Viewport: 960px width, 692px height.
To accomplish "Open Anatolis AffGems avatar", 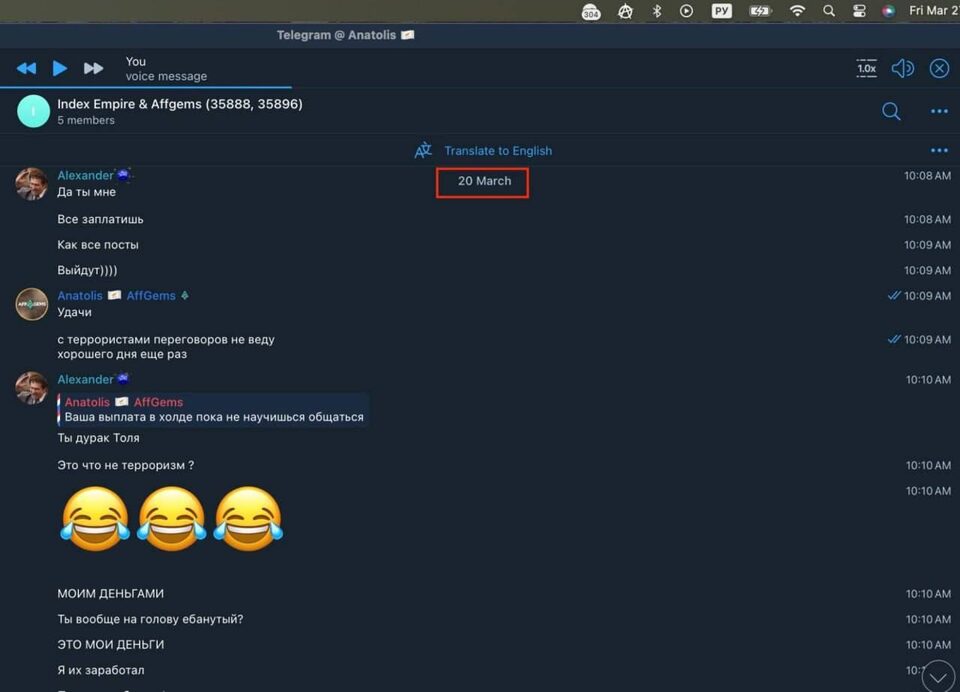I will pos(32,304).
